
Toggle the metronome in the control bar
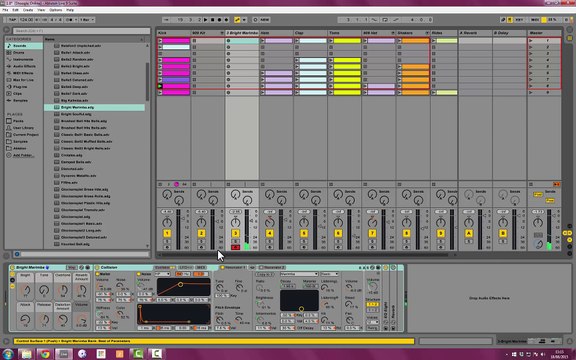click(70, 20)
